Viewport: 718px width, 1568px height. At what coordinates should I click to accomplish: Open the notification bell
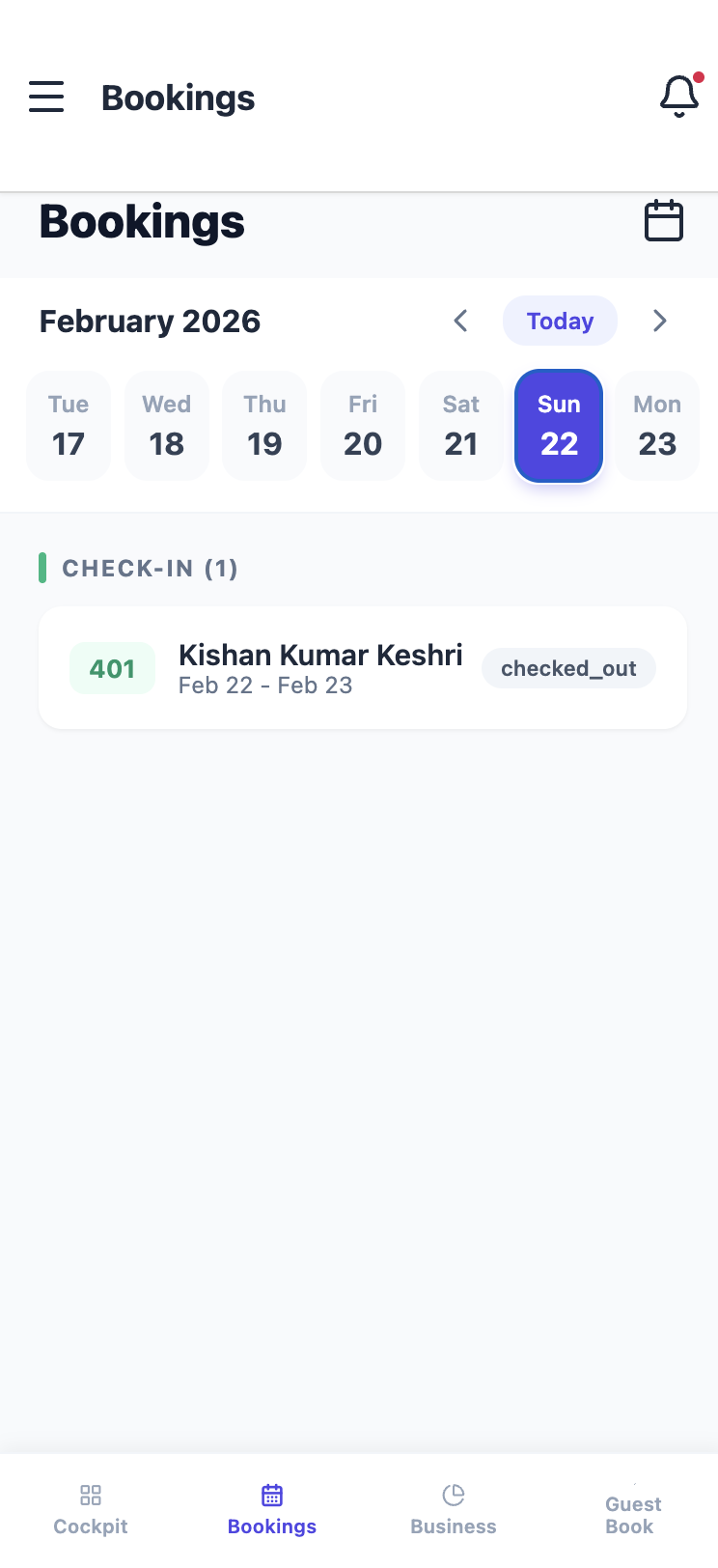tap(678, 96)
